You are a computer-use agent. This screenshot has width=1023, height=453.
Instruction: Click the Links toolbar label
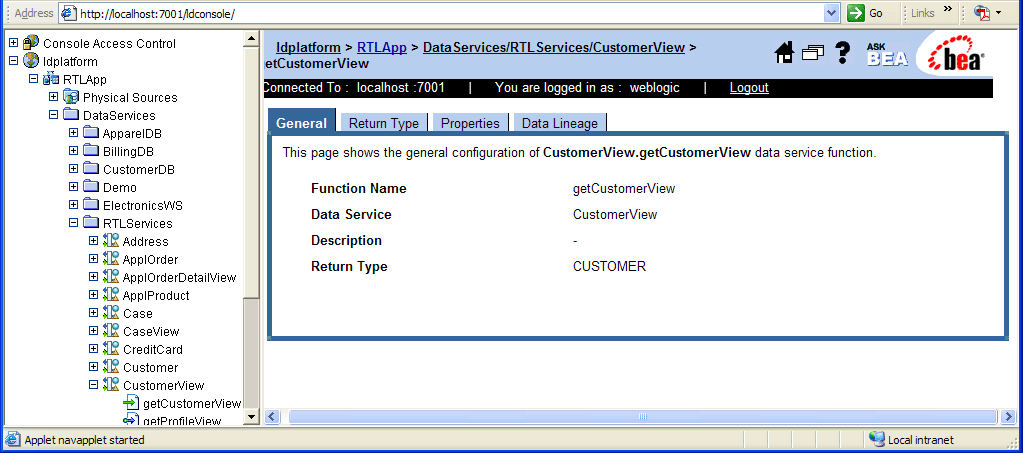[x=923, y=13]
